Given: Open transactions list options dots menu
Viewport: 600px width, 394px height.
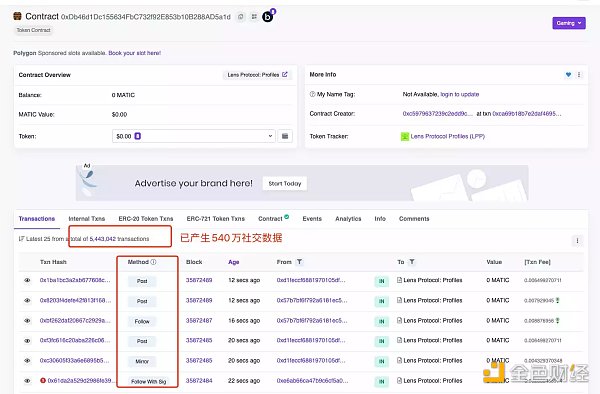Looking at the screenshot, I should point(577,241).
